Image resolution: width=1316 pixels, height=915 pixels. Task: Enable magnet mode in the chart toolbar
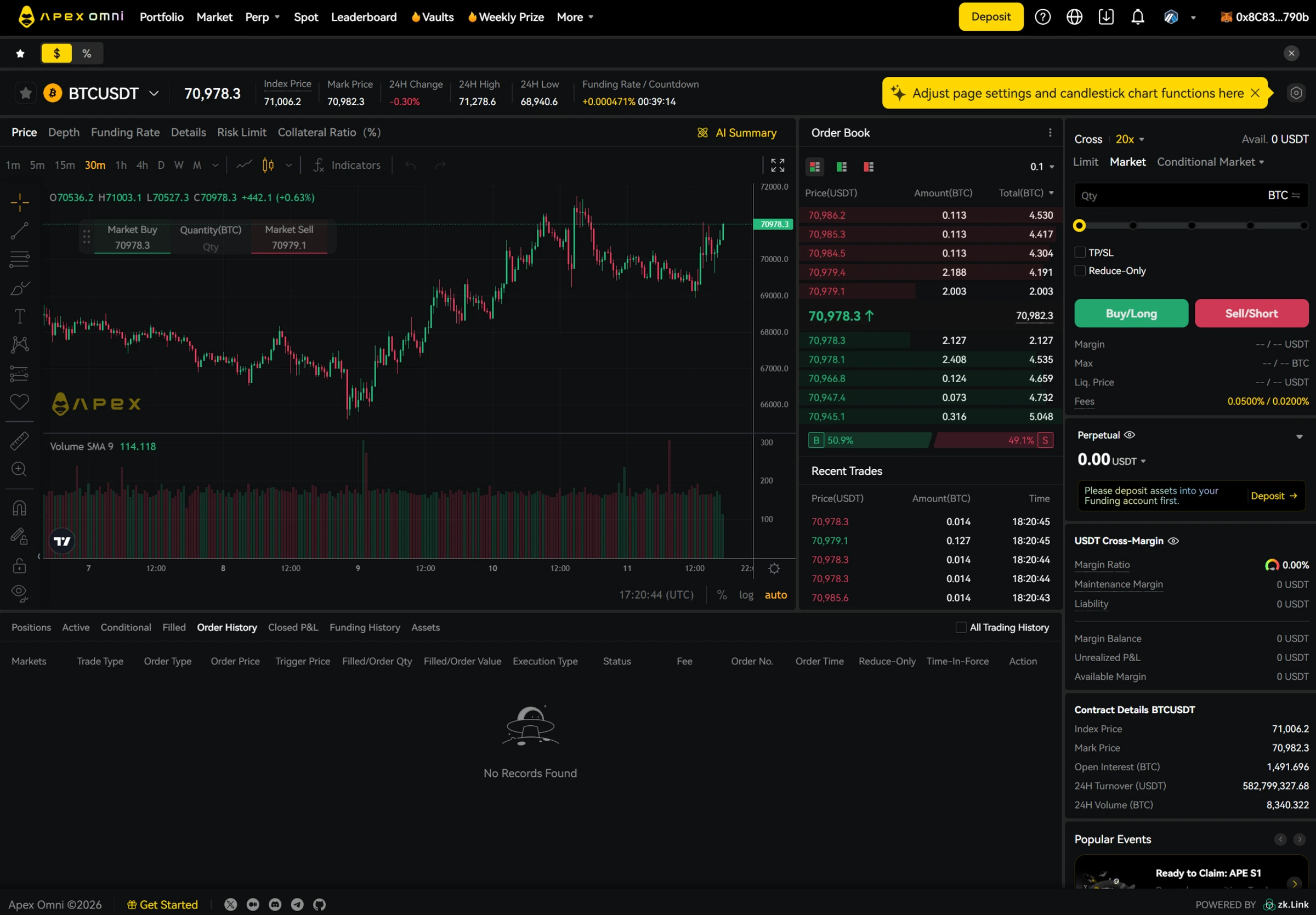(x=20, y=508)
